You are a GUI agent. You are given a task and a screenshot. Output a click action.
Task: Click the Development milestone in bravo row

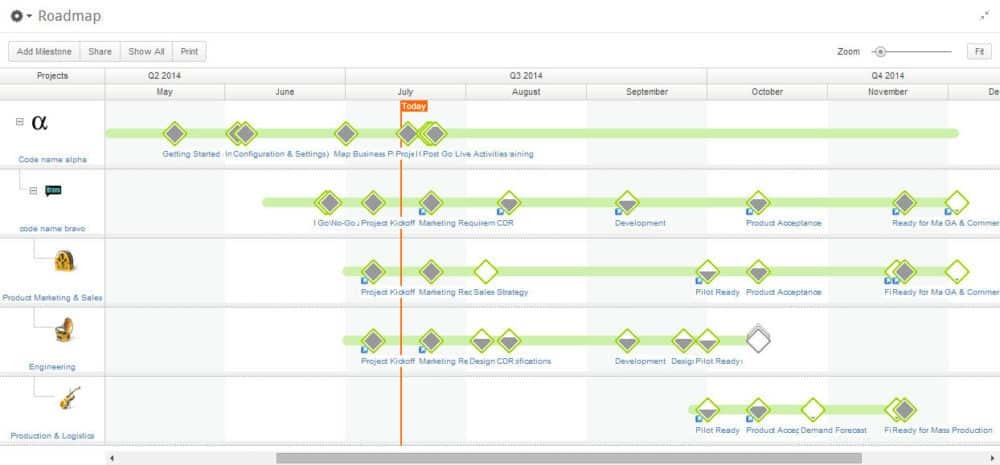[x=627, y=203]
